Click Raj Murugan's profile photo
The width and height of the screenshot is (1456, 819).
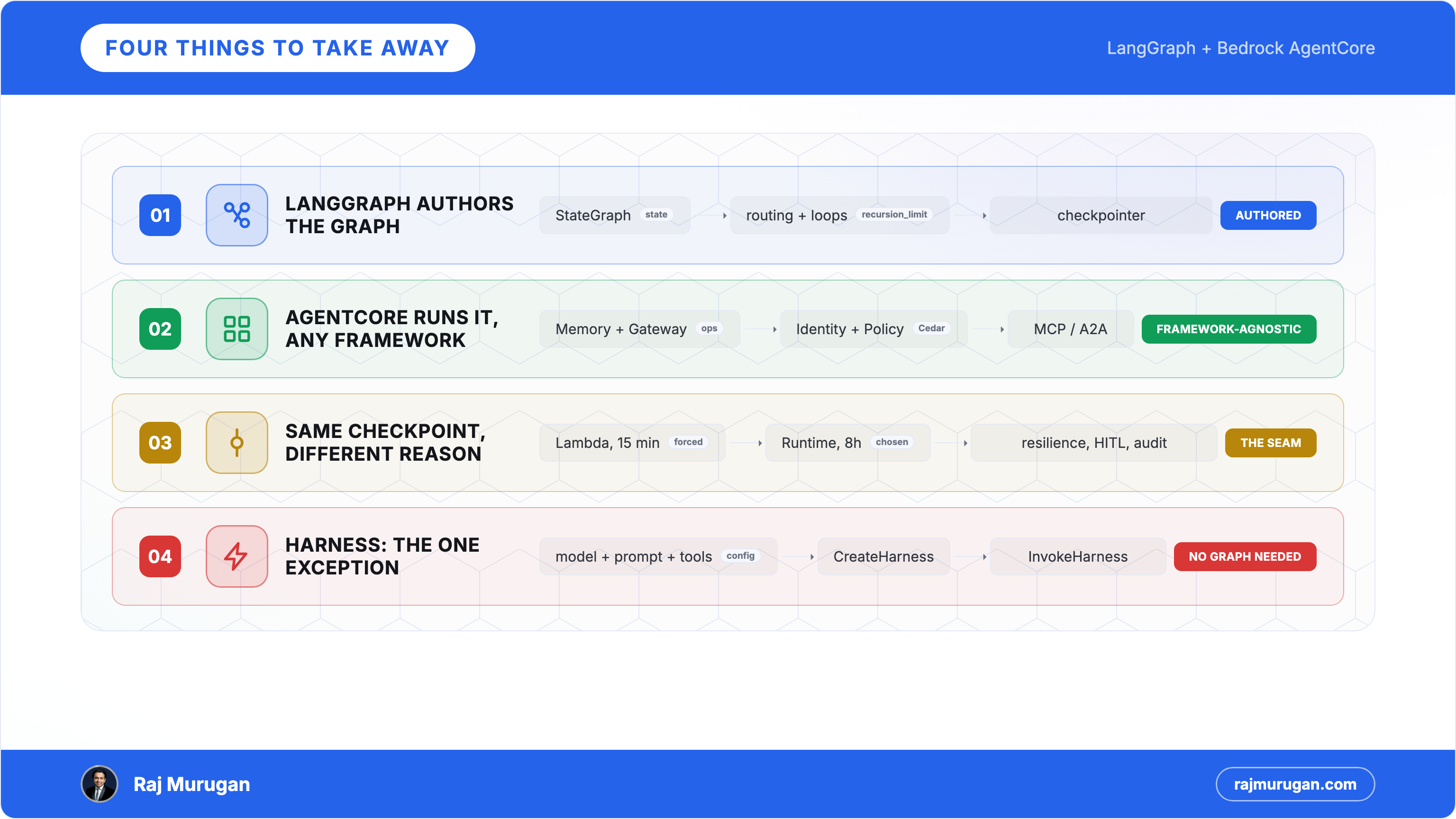100,784
